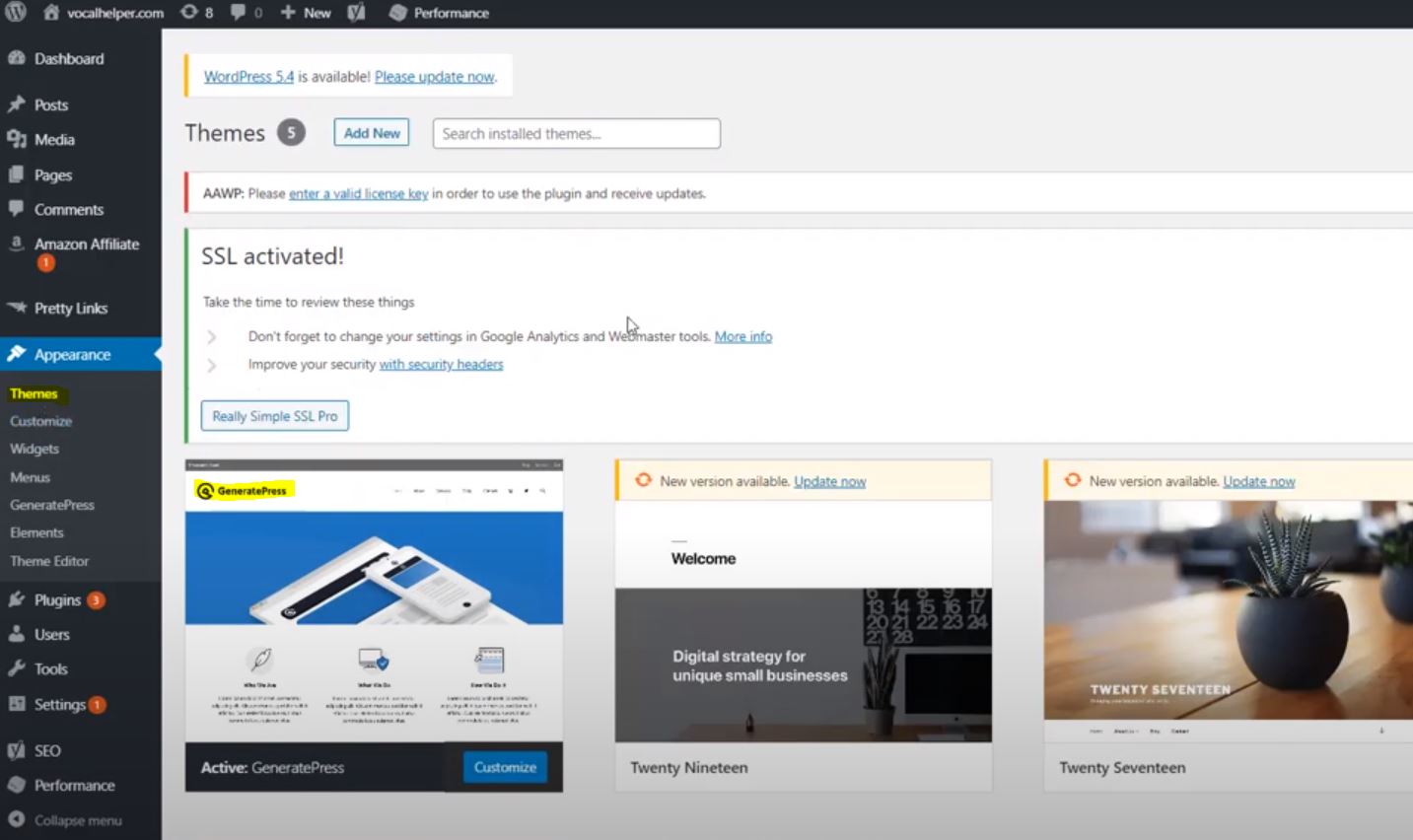
Task: Open the updates icon showing 8 updates
Action: coord(187,13)
